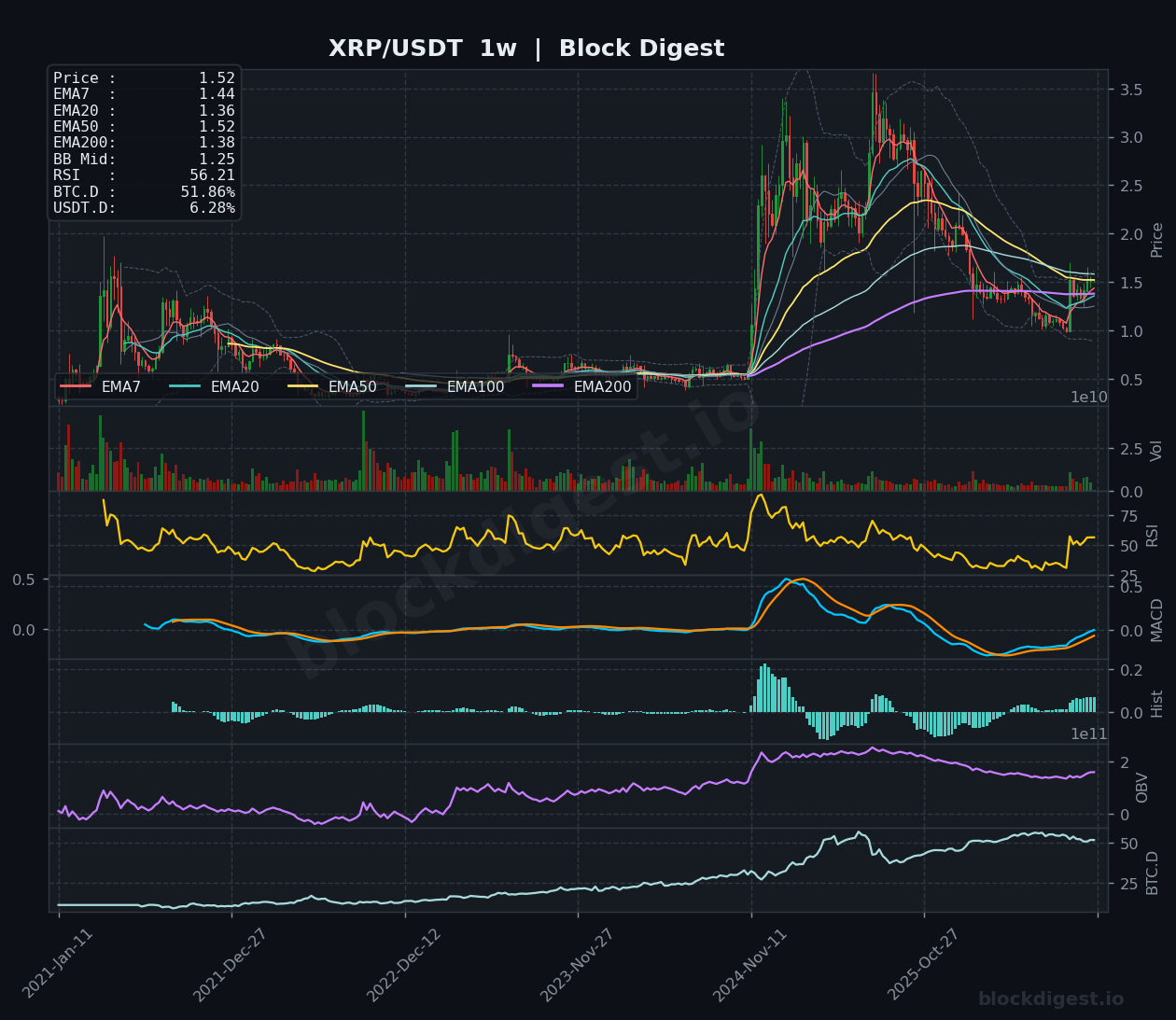Select the EMA7 legend entry
The image size is (1176, 1020).
pos(101,386)
